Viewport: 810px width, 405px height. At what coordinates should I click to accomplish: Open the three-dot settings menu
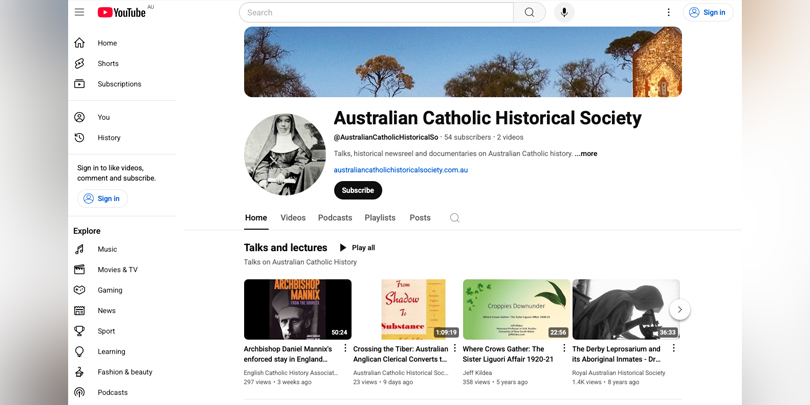[668, 12]
